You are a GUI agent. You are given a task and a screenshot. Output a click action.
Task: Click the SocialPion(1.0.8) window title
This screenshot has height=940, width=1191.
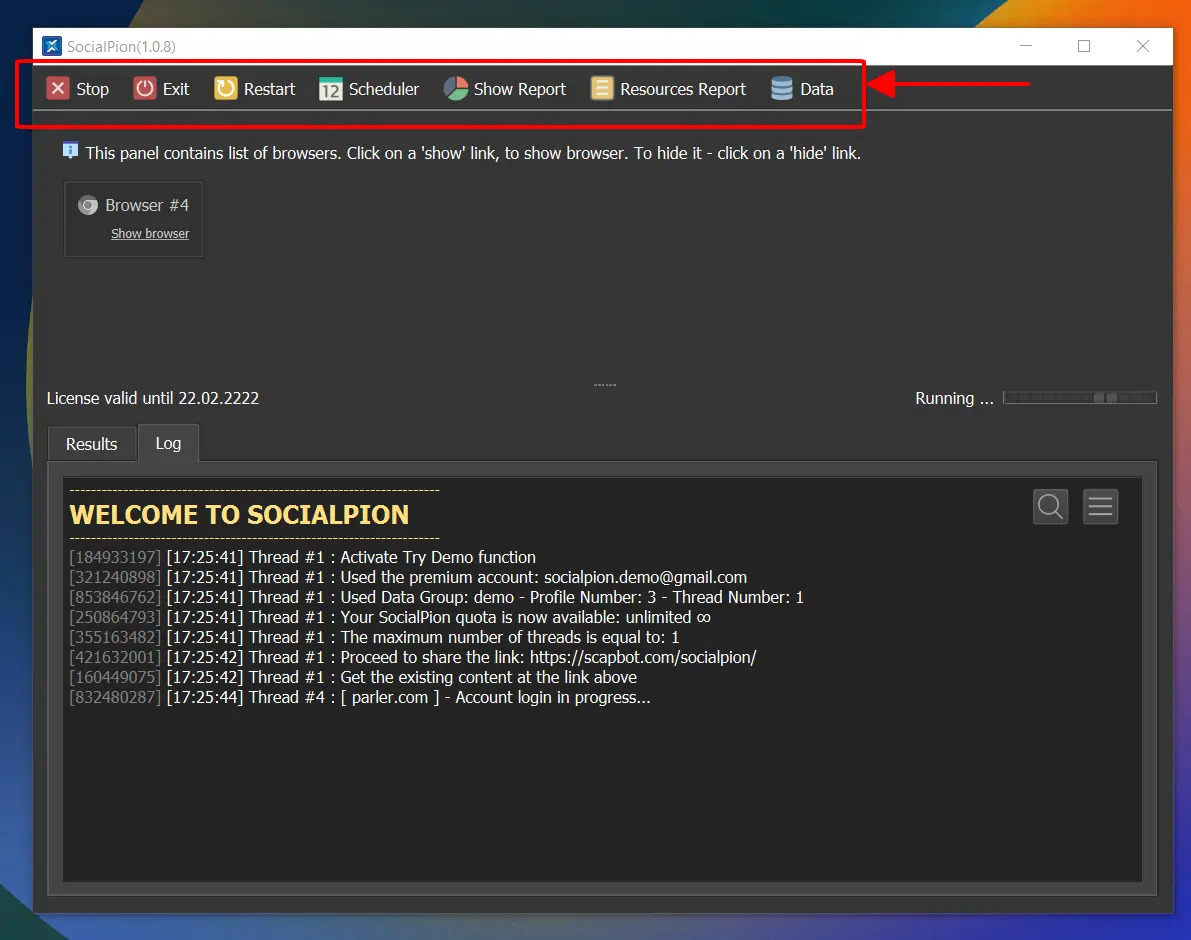tap(121, 47)
